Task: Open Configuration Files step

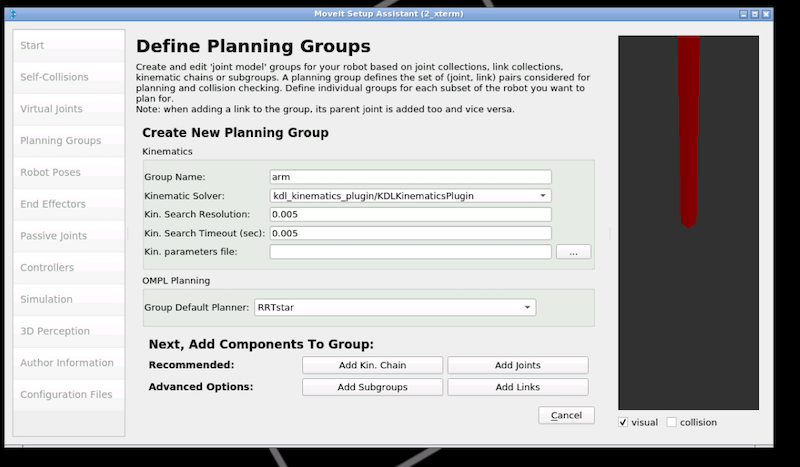Action: [x=66, y=395]
